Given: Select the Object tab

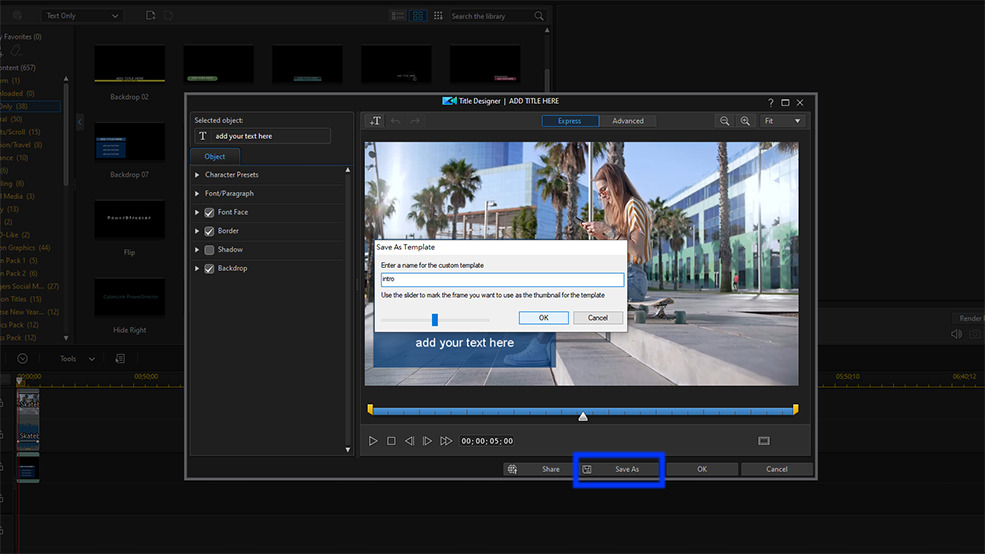Looking at the screenshot, I should click(x=215, y=156).
